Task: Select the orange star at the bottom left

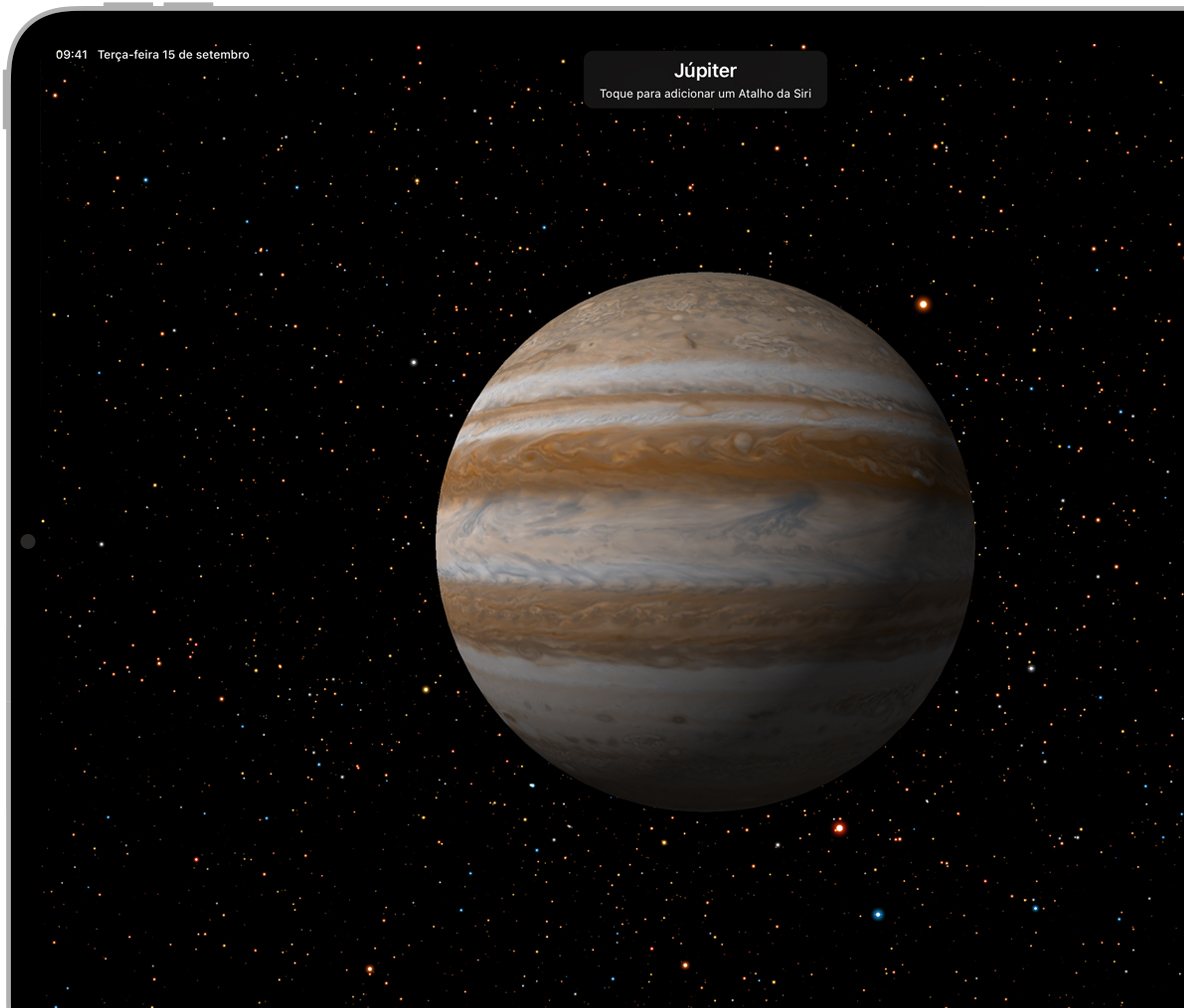Action: click(x=369, y=969)
